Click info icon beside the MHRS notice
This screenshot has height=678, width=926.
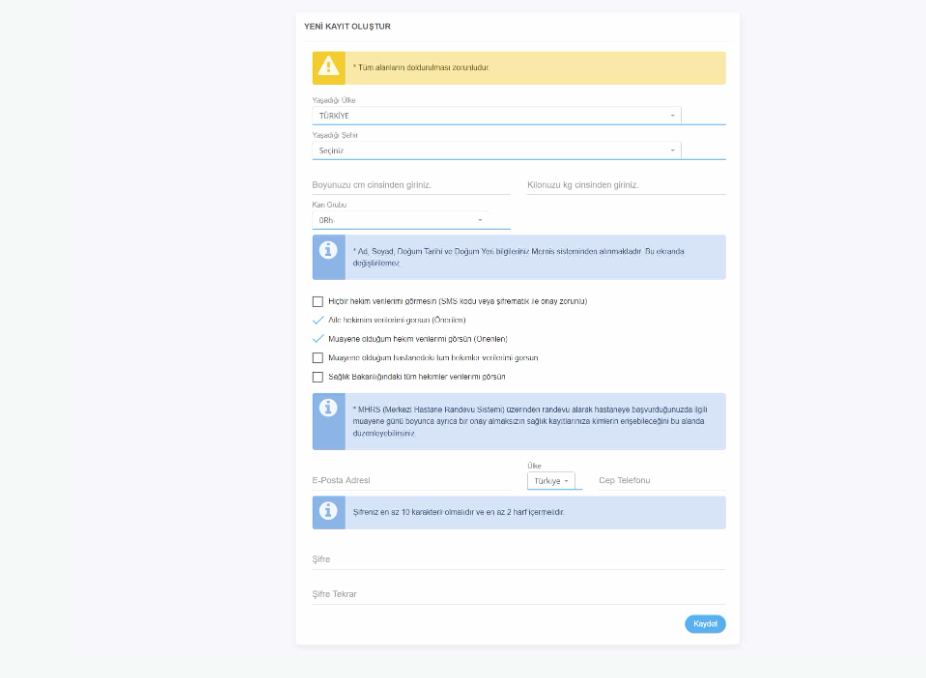point(328,408)
